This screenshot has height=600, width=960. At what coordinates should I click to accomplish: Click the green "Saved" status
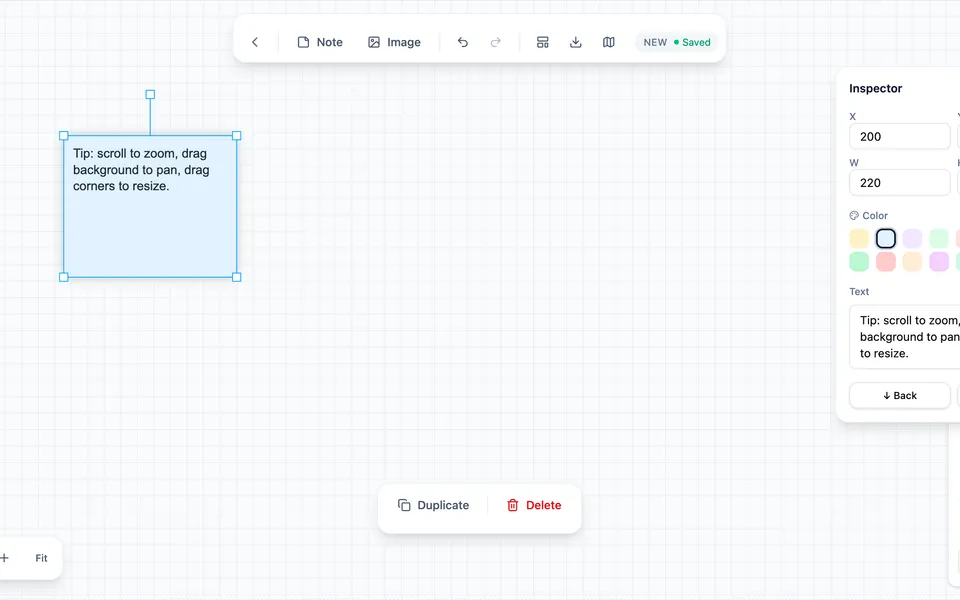692,42
